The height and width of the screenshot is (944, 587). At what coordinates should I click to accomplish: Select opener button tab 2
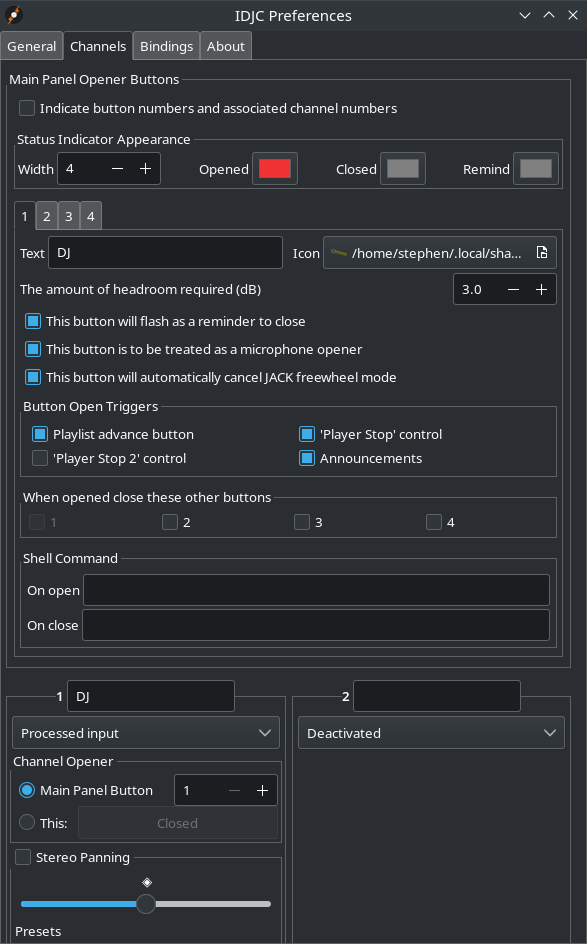[46, 216]
